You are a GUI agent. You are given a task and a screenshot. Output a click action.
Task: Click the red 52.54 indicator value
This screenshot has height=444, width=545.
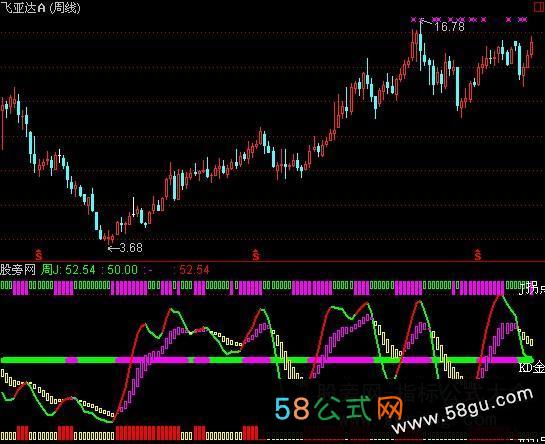tap(194, 269)
